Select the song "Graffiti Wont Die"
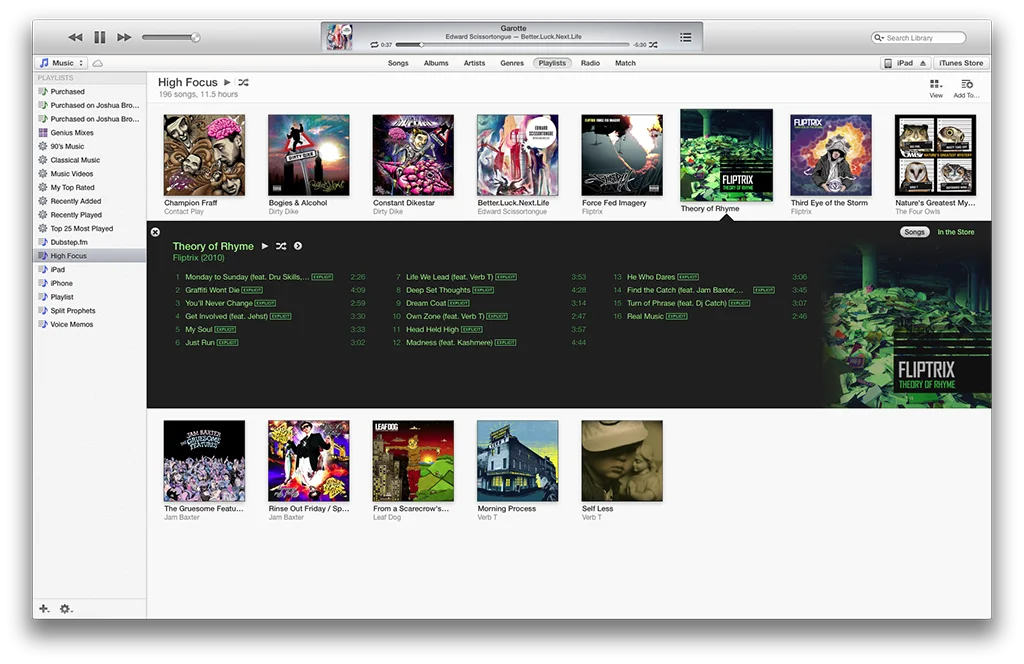 [212, 290]
